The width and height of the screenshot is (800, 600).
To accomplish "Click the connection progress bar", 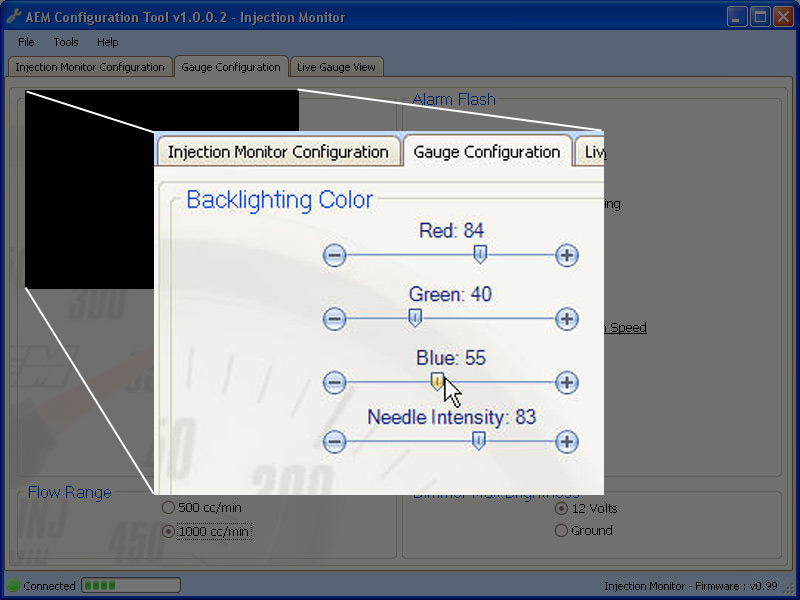I will click(131, 585).
